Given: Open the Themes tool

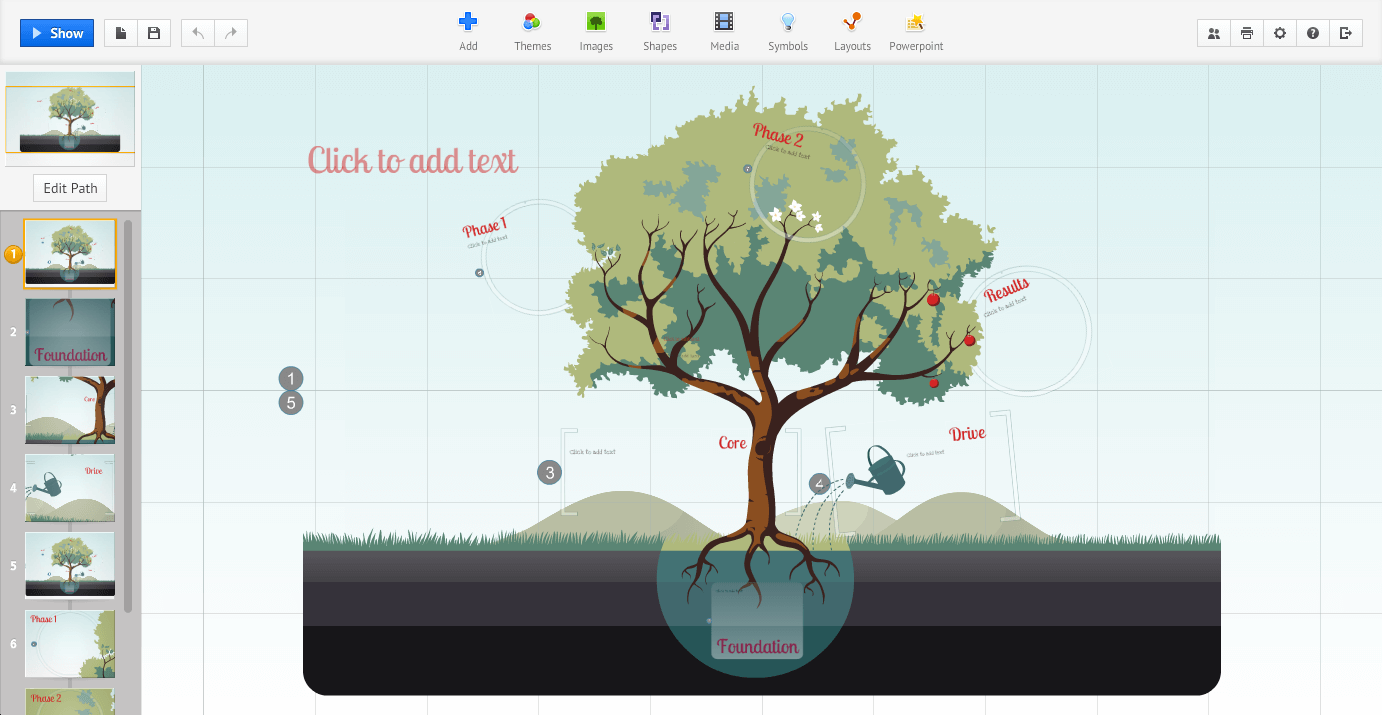Looking at the screenshot, I should (533, 31).
